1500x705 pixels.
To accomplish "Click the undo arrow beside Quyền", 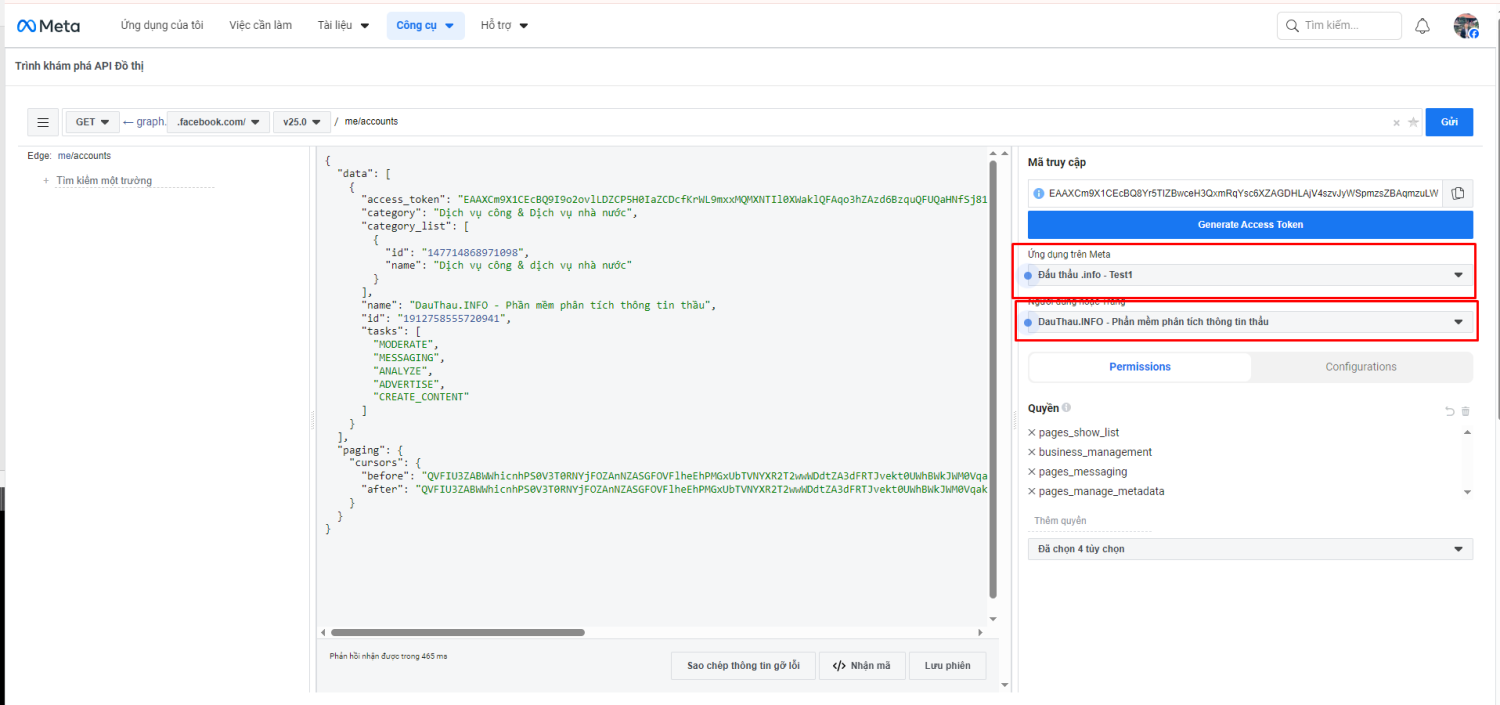I will tap(1449, 411).
